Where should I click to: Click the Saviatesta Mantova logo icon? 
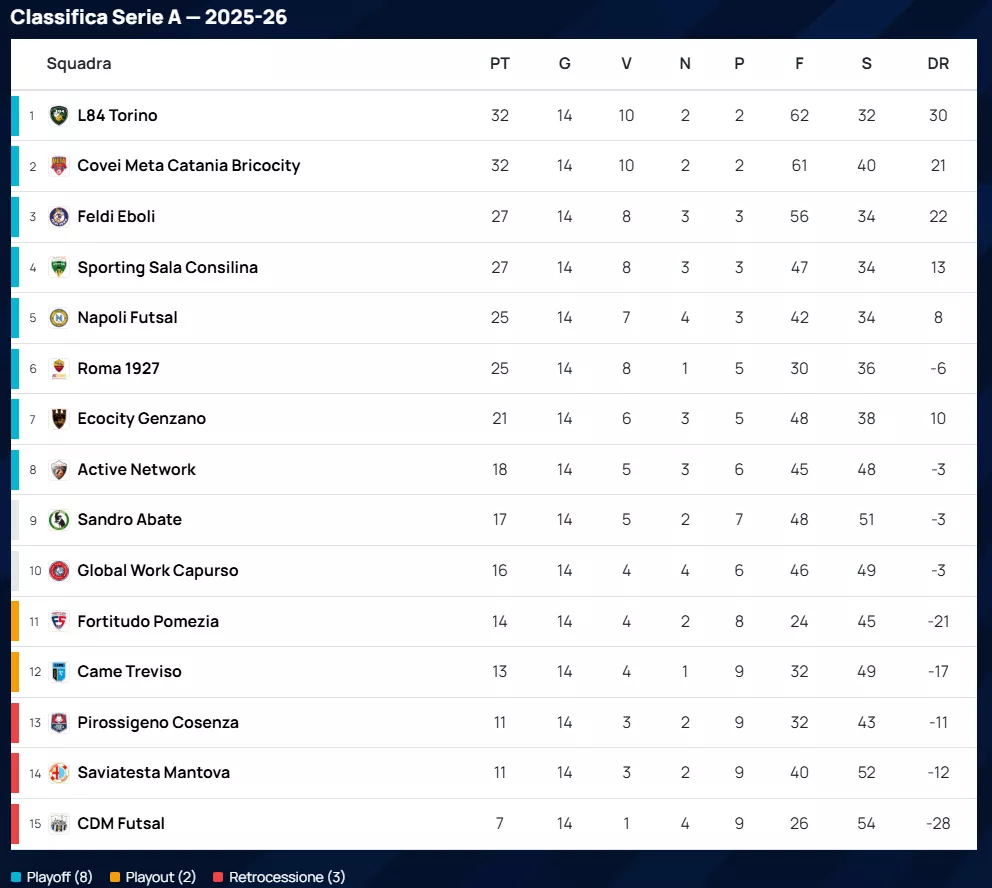59,773
